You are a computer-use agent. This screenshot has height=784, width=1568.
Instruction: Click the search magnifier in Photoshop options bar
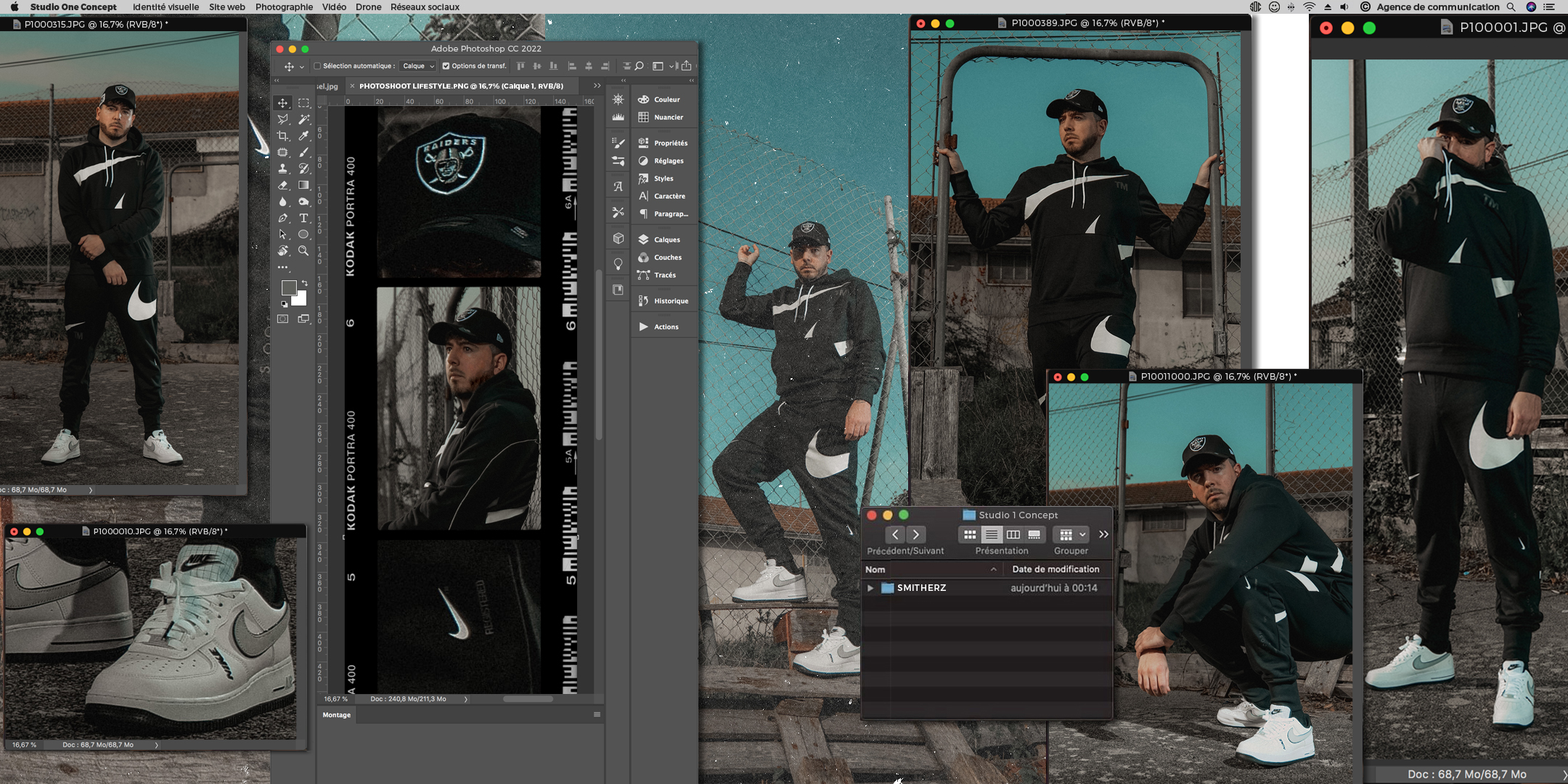640,66
